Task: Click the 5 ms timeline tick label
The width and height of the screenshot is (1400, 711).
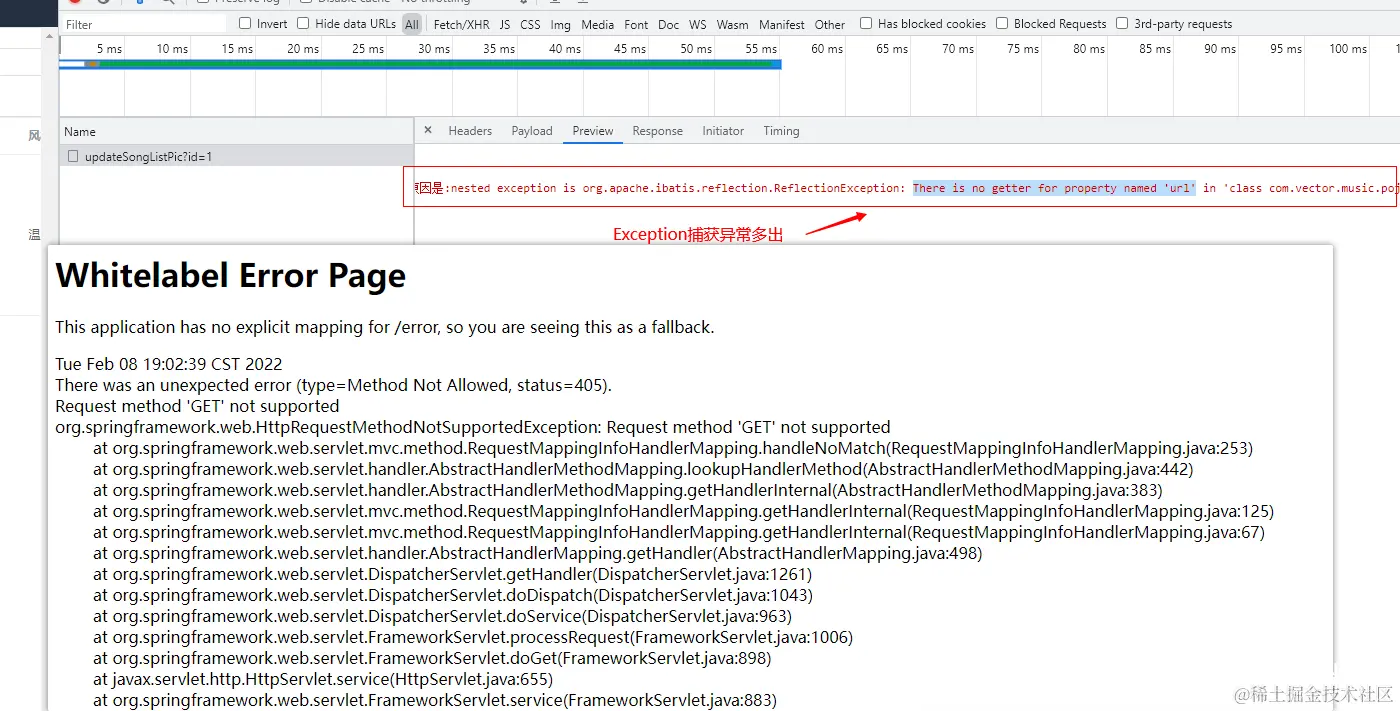Action: coord(109,49)
